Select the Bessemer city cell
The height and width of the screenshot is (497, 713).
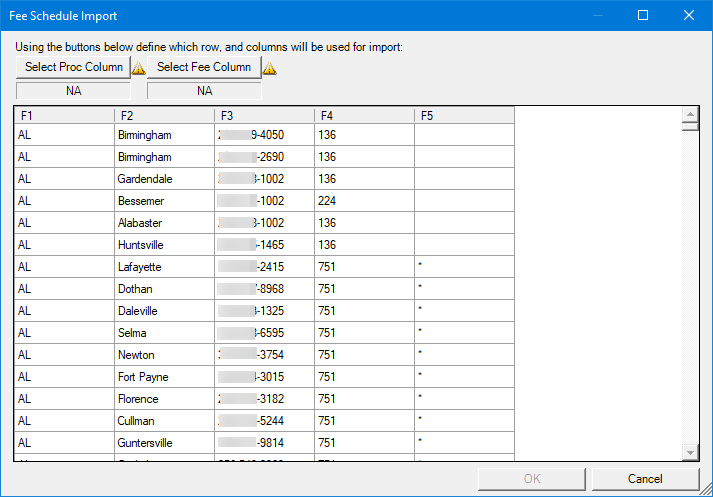(x=140, y=201)
